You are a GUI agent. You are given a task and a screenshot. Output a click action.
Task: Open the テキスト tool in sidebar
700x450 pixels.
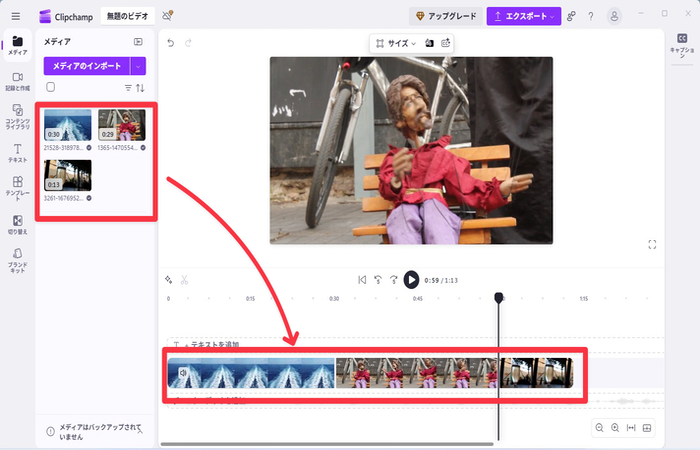[x=17, y=153]
